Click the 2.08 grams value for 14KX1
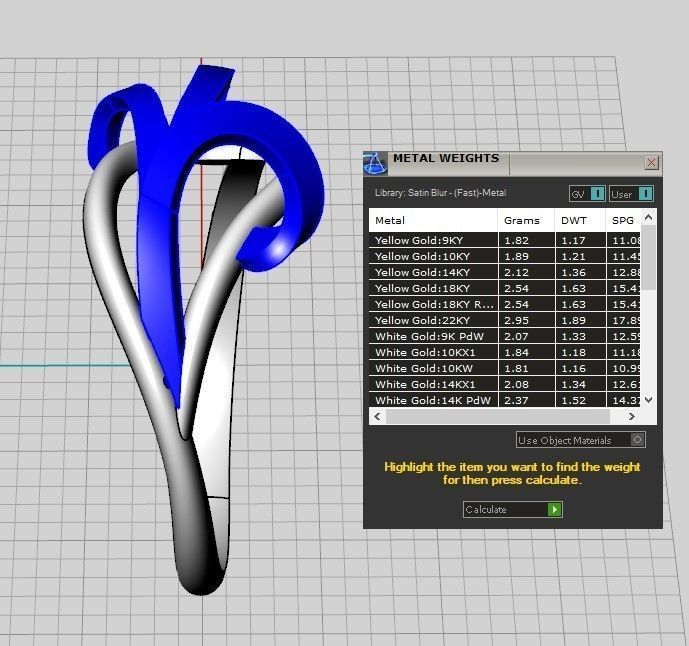Screen dimensions: 689x646 (516, 385)
